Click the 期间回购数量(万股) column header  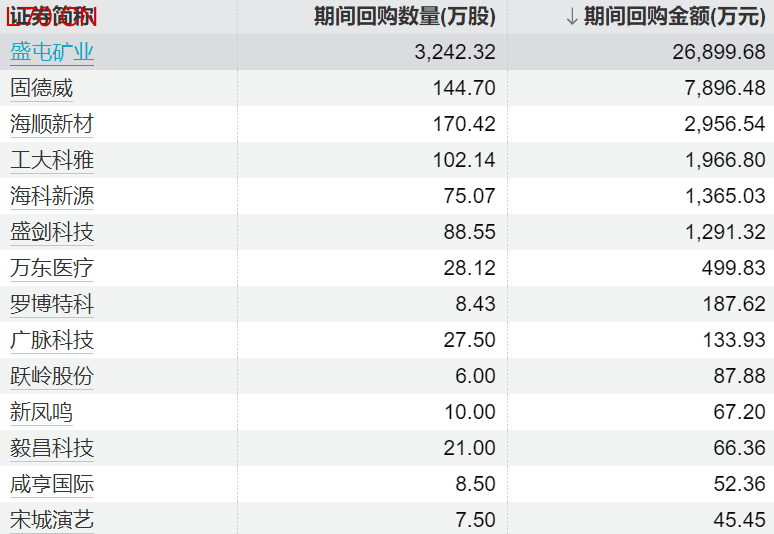point(404,17)
